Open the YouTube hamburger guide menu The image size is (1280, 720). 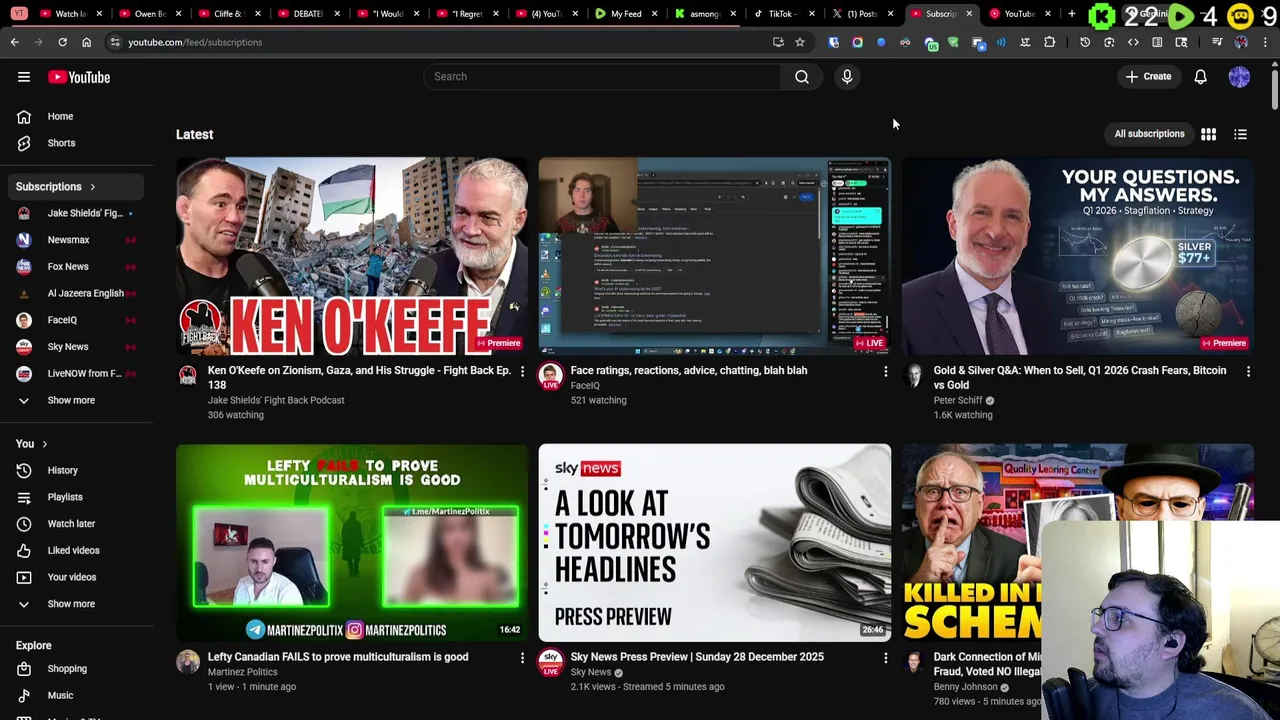[x=24, y=77]
